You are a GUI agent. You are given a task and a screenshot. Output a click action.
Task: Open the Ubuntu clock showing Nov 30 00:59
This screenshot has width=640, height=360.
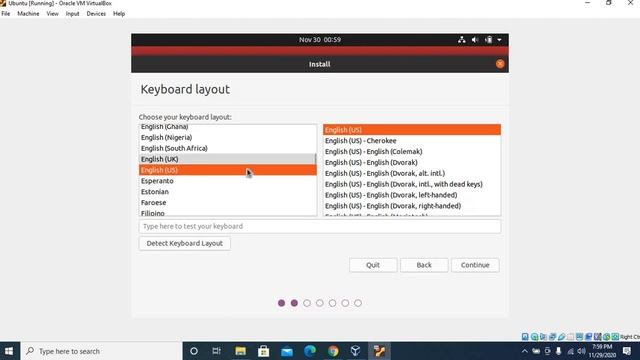point(320,40)
